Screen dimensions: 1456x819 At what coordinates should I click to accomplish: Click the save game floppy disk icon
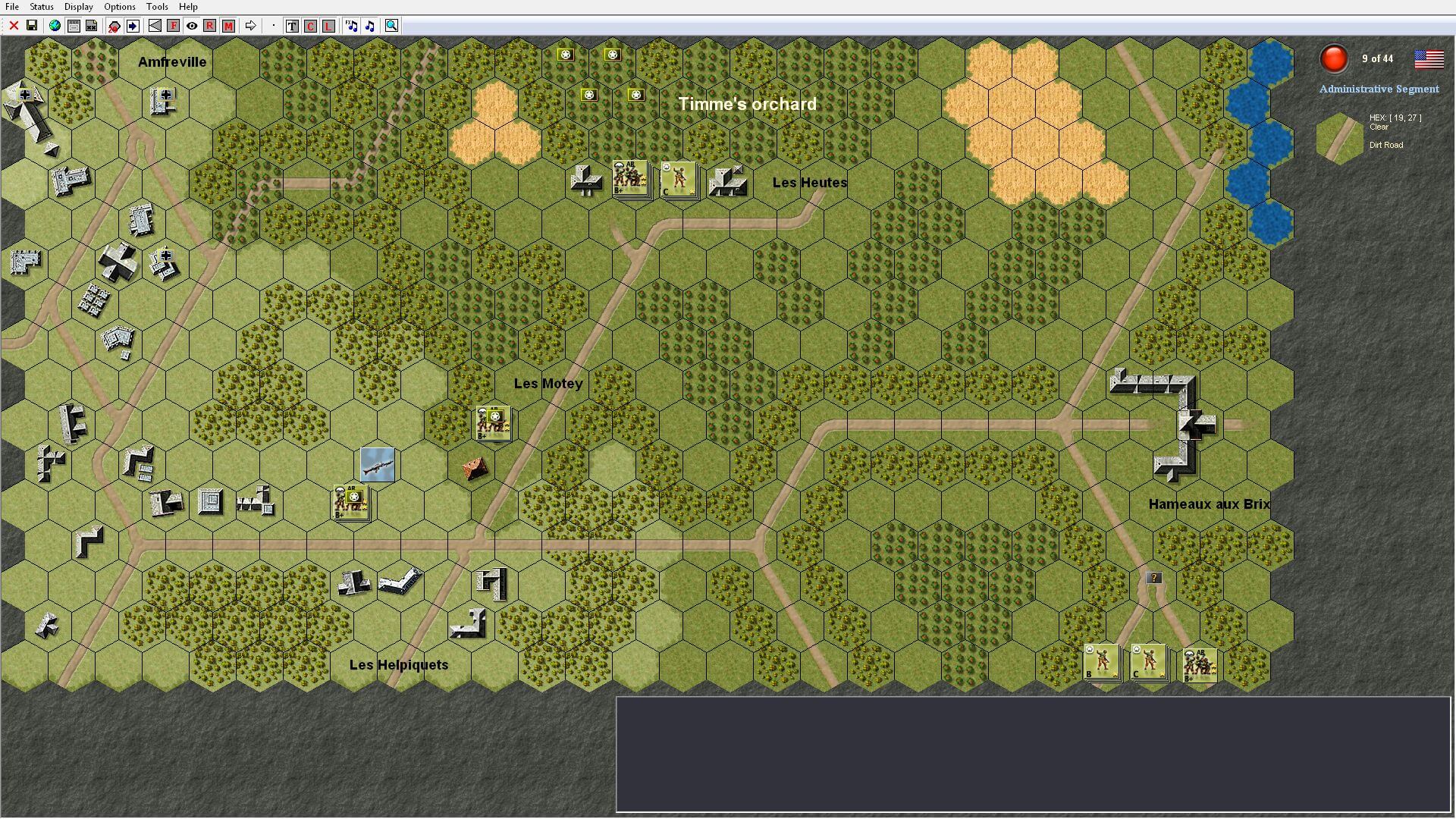(32, 26)
